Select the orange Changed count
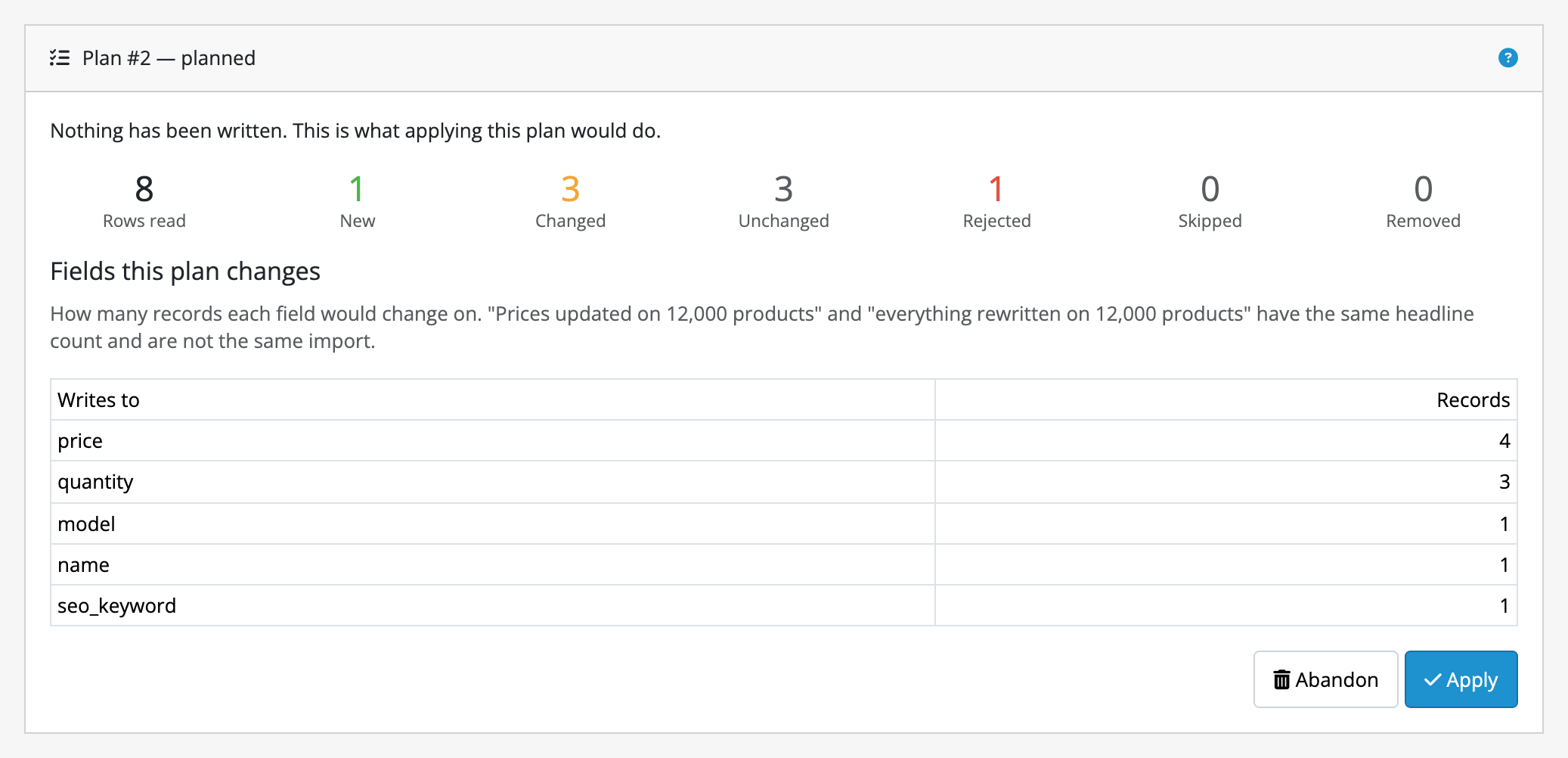Screen dimensions: 1568x758 pyautogui.click(x=570, y=189)
